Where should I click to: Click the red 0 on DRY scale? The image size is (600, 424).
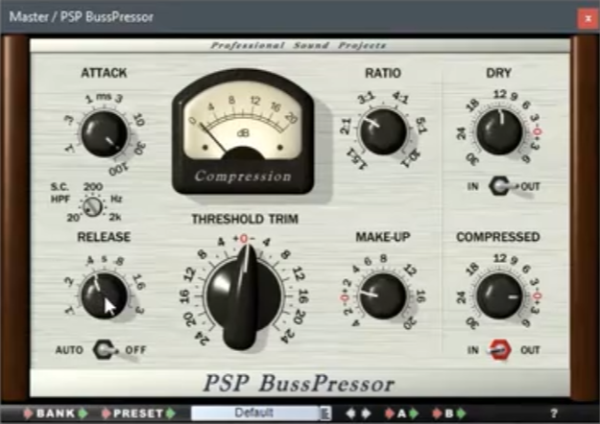pos(538,132)
